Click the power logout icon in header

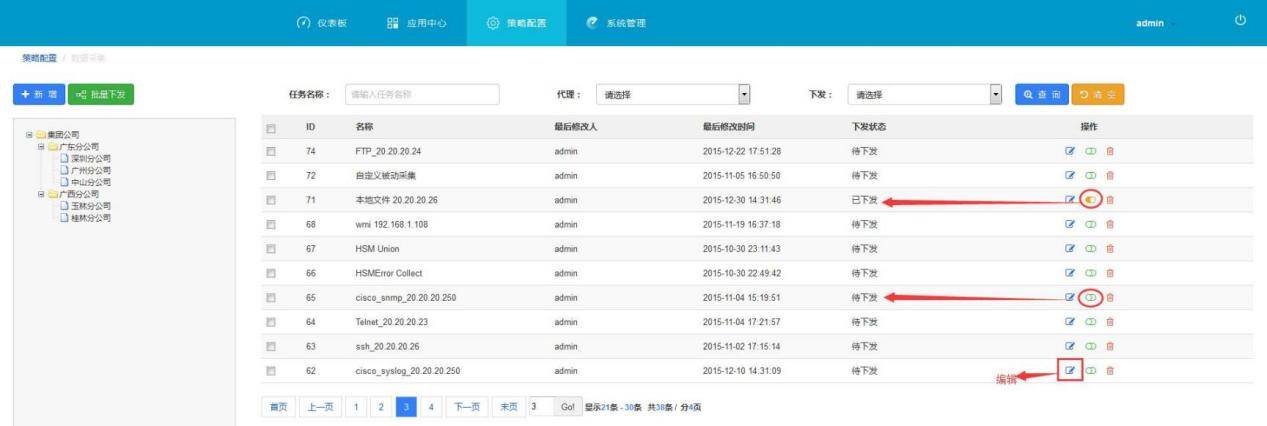pyautogui.click(x=1241, y=21)
